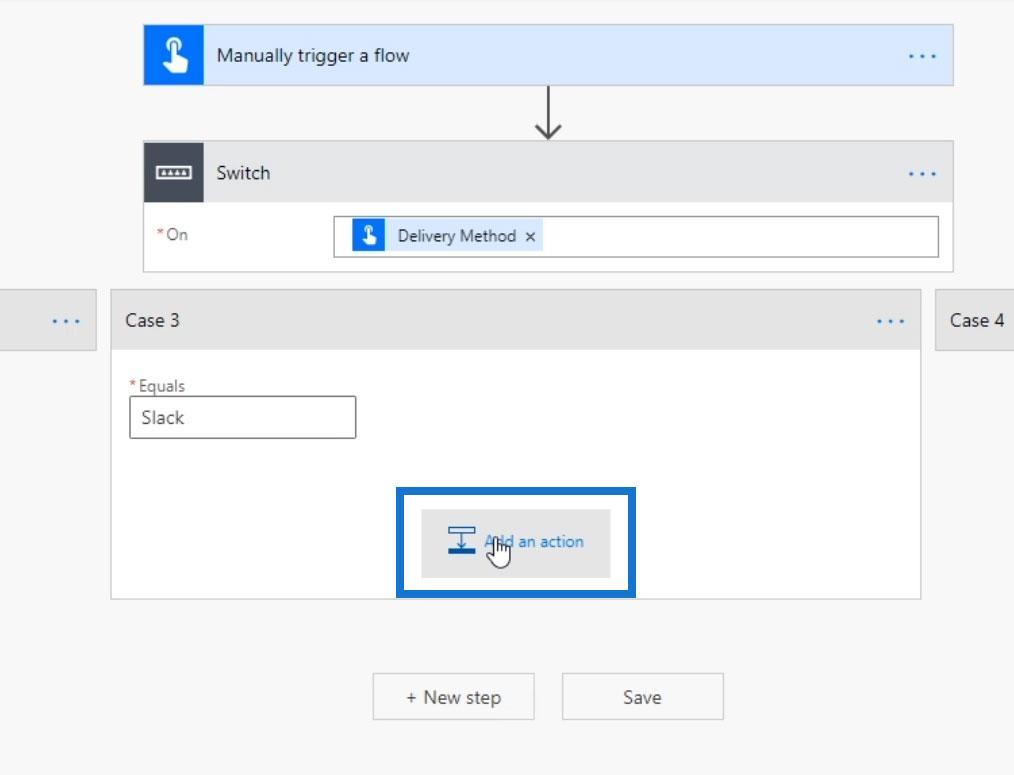Save the flow

click(642, 697)
